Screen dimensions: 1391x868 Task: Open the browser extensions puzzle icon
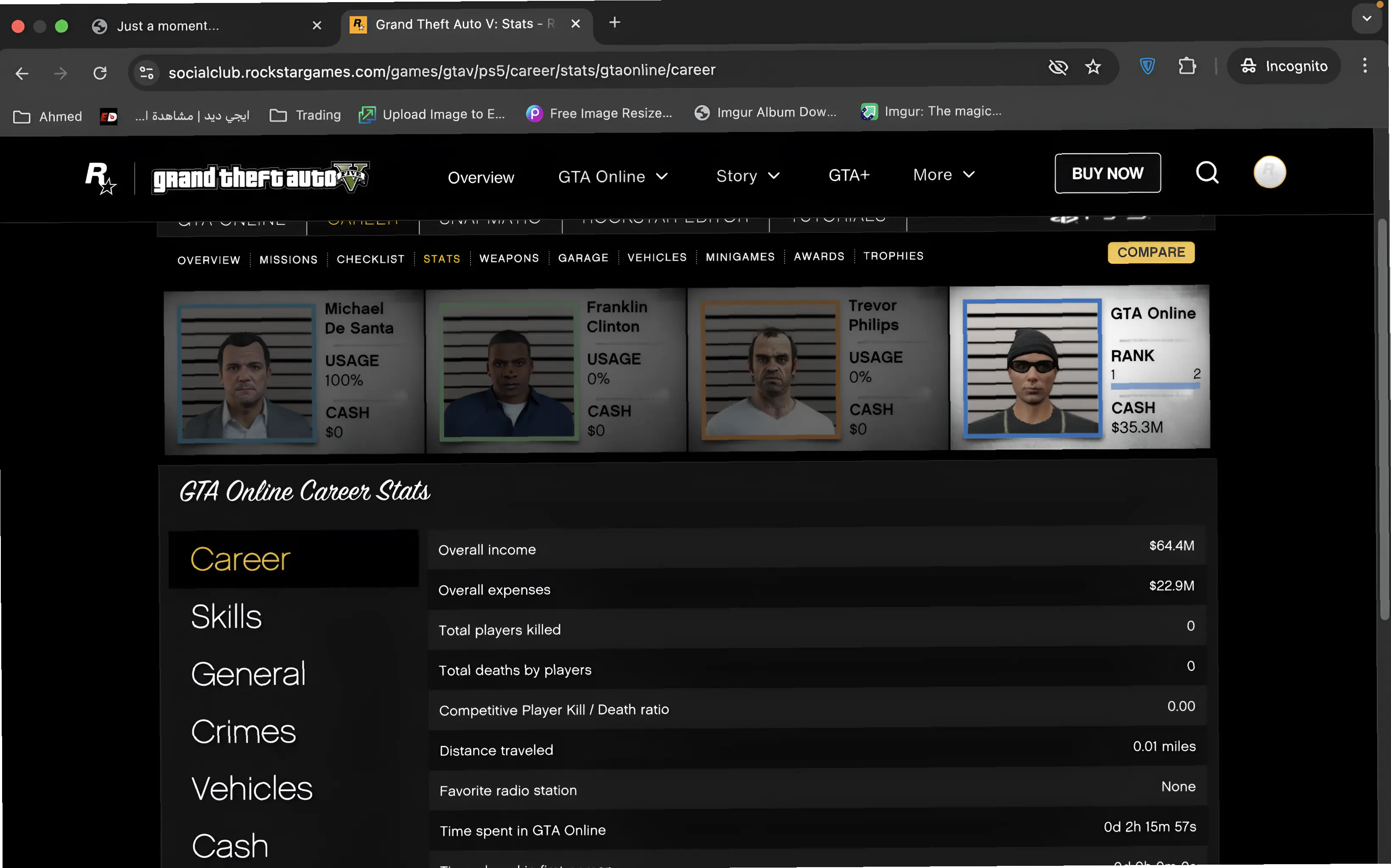(x=1187, y=67)
